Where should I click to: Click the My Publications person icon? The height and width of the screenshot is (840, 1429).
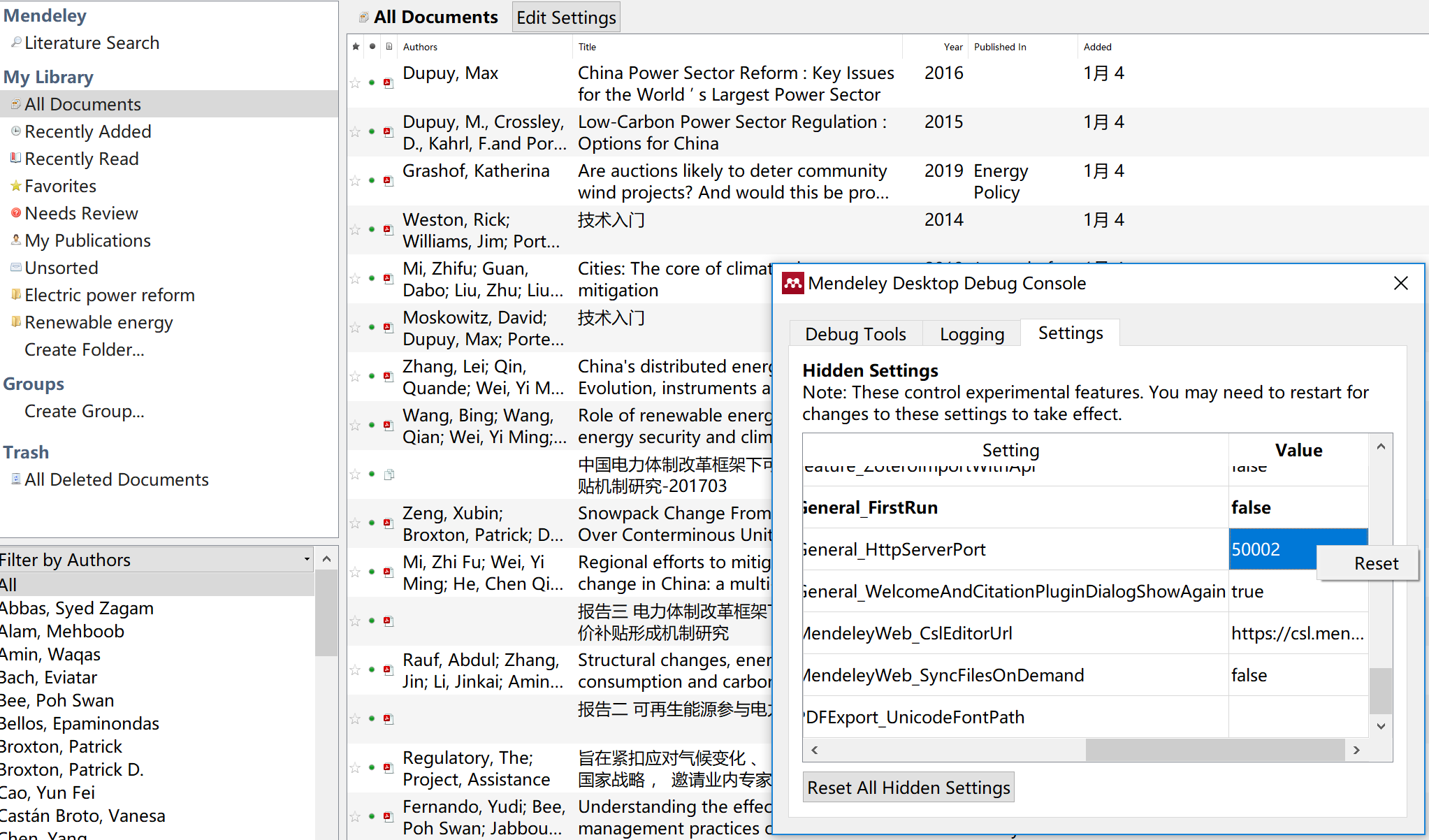[x=16, y=240]
